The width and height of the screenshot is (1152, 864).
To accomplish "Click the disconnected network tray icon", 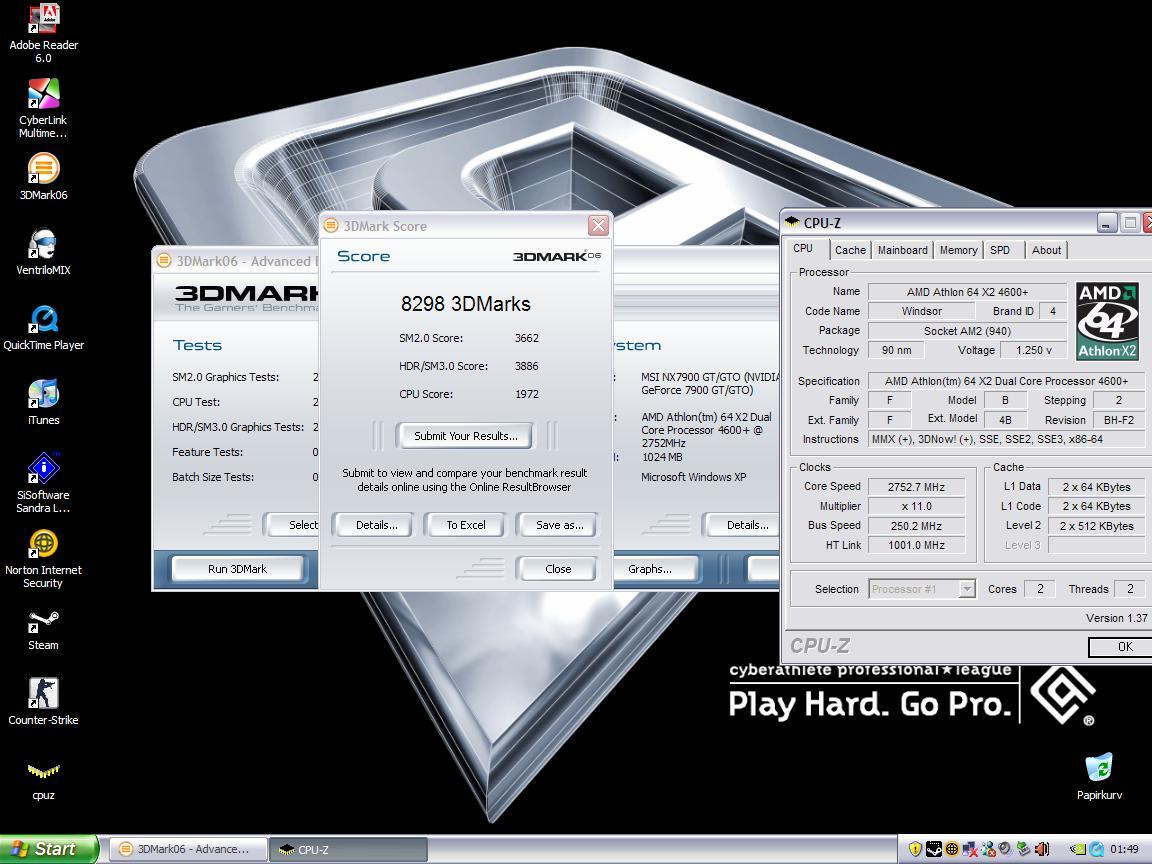I will [x=970, y=849].
